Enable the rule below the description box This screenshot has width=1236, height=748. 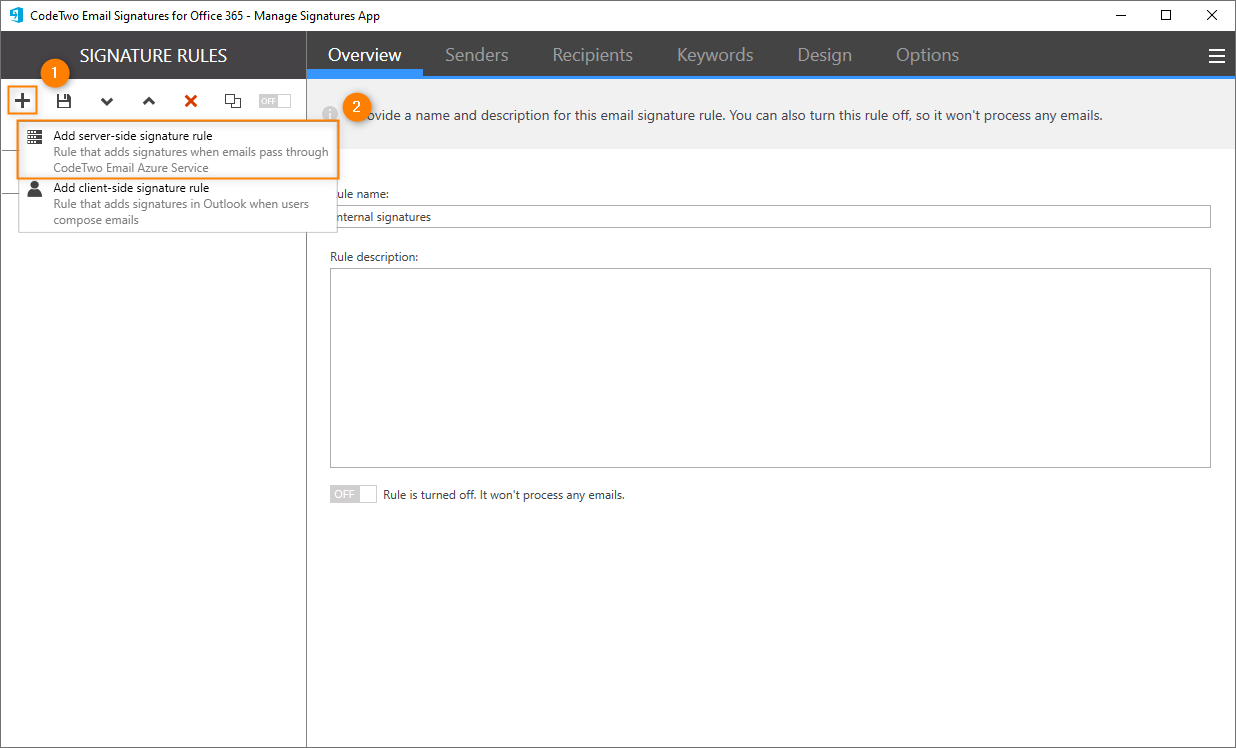coord(352,493)
